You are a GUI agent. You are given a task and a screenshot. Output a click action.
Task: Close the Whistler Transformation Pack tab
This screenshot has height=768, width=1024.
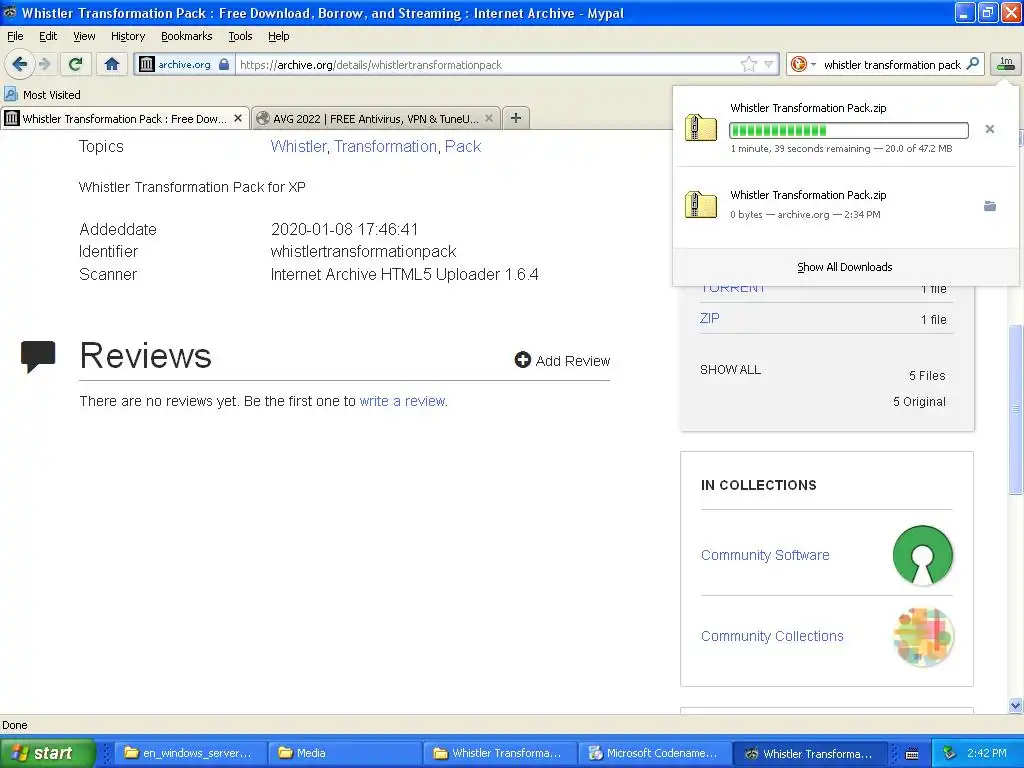(x=238, y=118)
